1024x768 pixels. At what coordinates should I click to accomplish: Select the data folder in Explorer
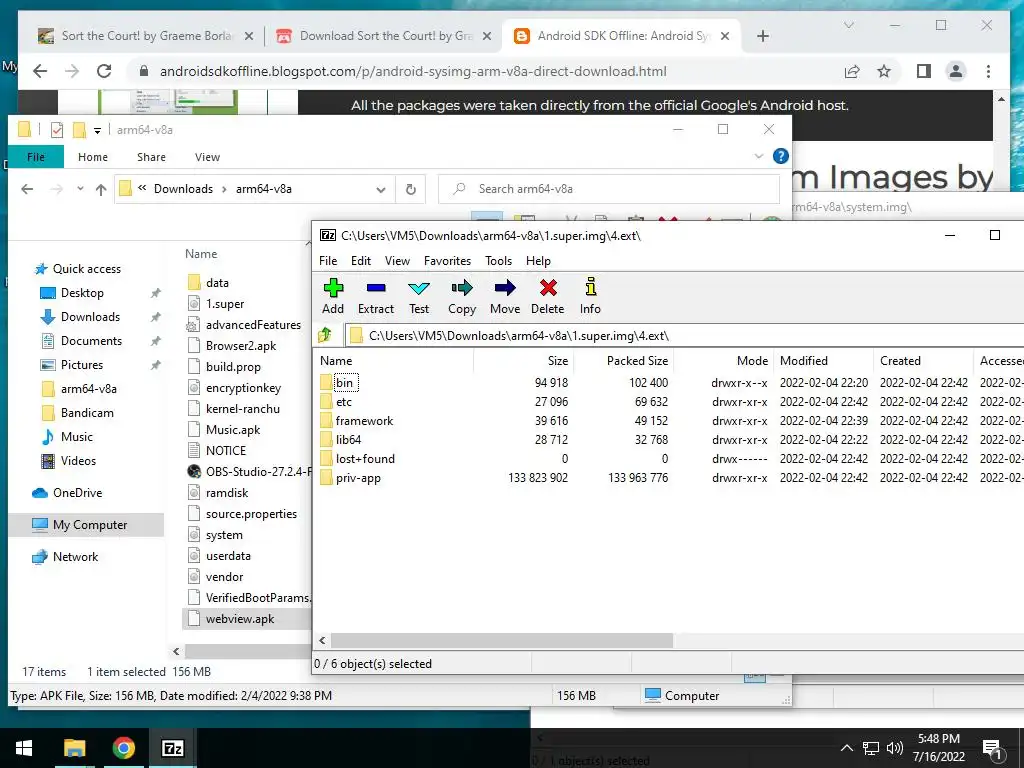tap(217, 283)
